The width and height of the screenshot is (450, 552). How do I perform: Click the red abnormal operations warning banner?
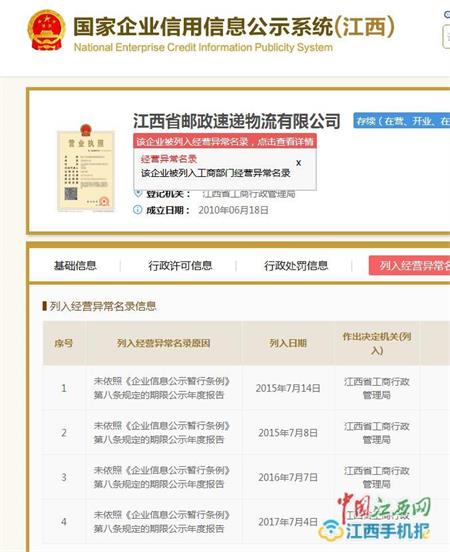click(225, 142)
